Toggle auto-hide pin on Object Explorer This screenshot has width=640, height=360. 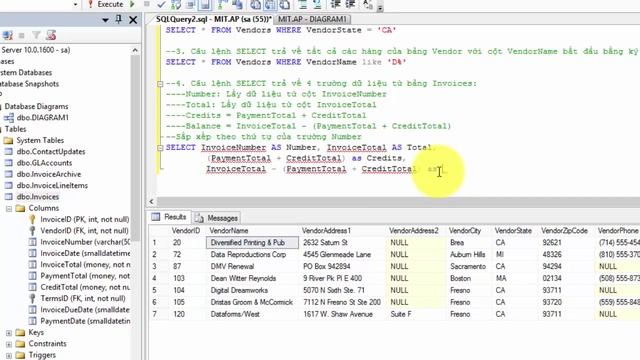tap(118, 19)
